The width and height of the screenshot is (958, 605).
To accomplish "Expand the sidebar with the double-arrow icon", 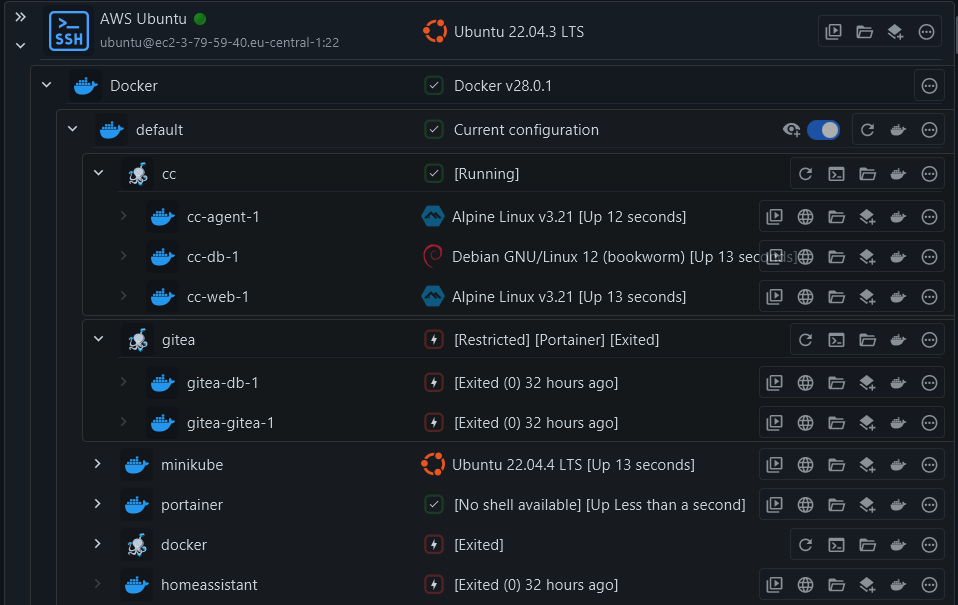I will 20,17.
